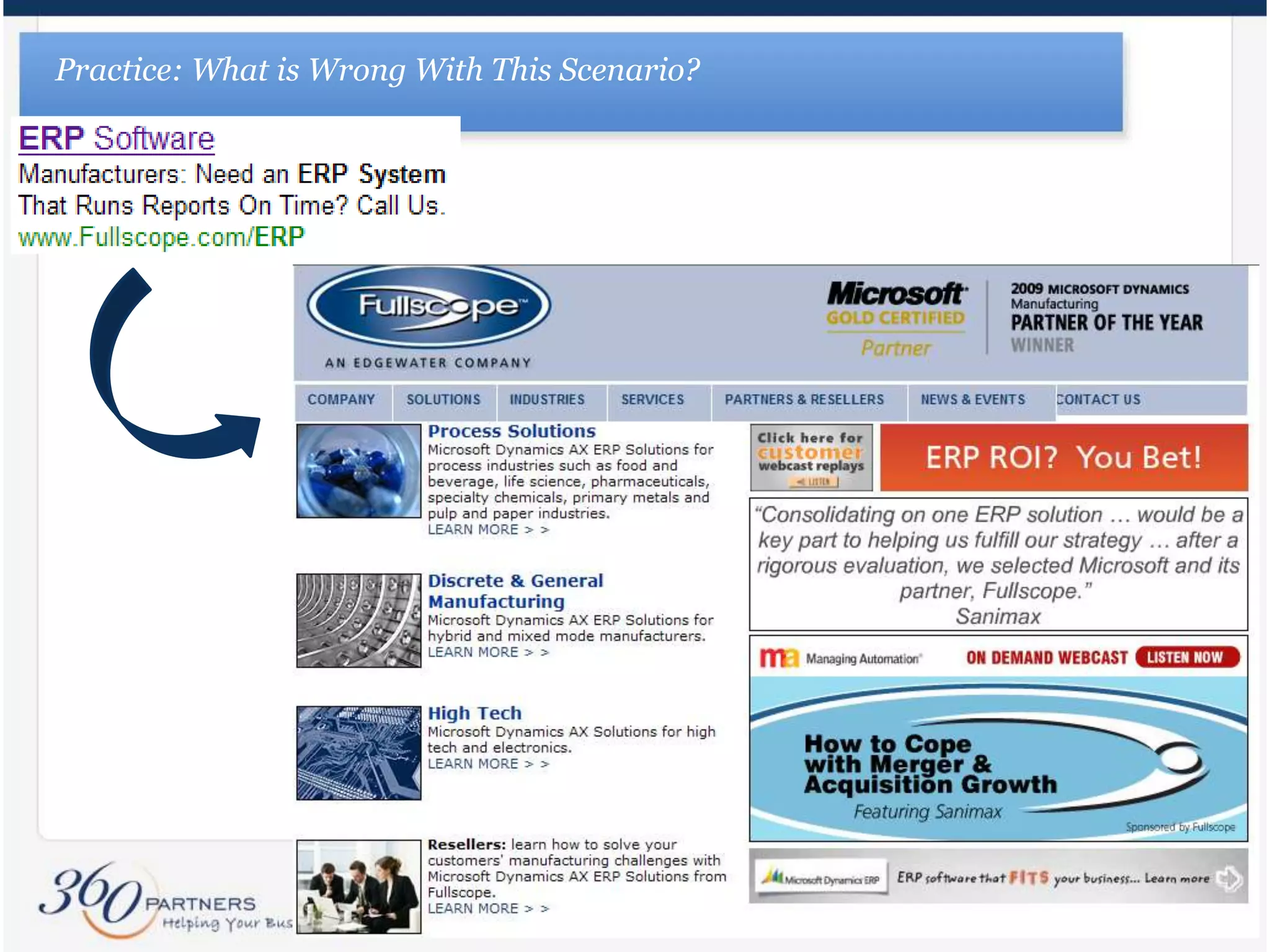Click Featuring Sanimax text
Image resolution: width=1270 pixels, height=952 pixels.
coord(928,812)
